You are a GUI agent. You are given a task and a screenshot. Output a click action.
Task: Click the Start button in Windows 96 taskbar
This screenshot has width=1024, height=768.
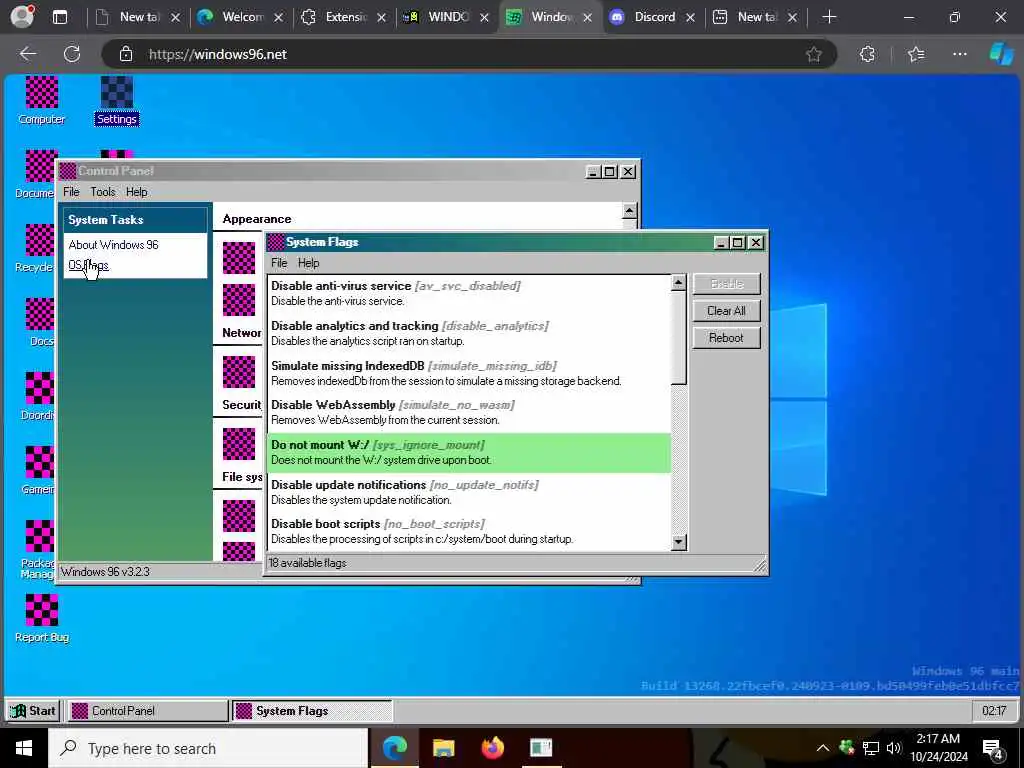(x=33, y=711)
